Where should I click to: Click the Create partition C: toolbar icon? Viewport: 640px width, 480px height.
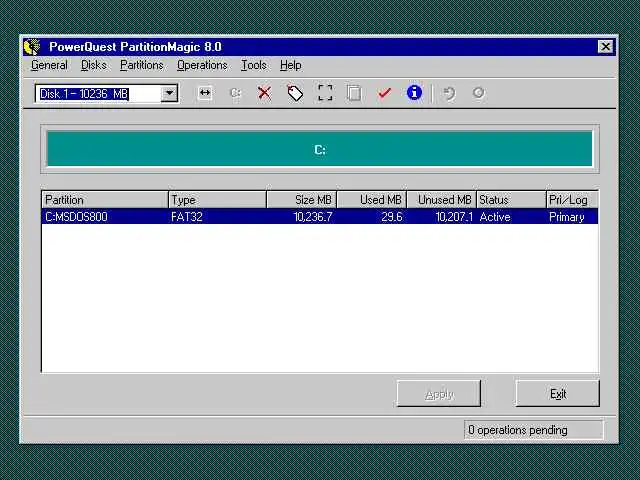pyautogui.click(x=236, y=93)
